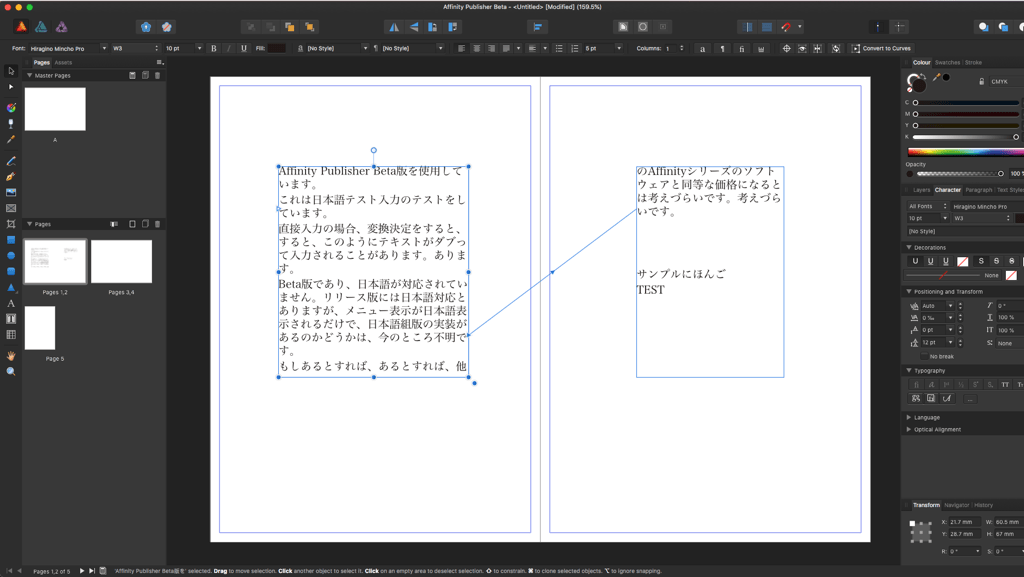The height and width of the screenshot is (577, 1024).
Task: Toggle Underline in context toolbar
Action: click(x=244, y=48)
